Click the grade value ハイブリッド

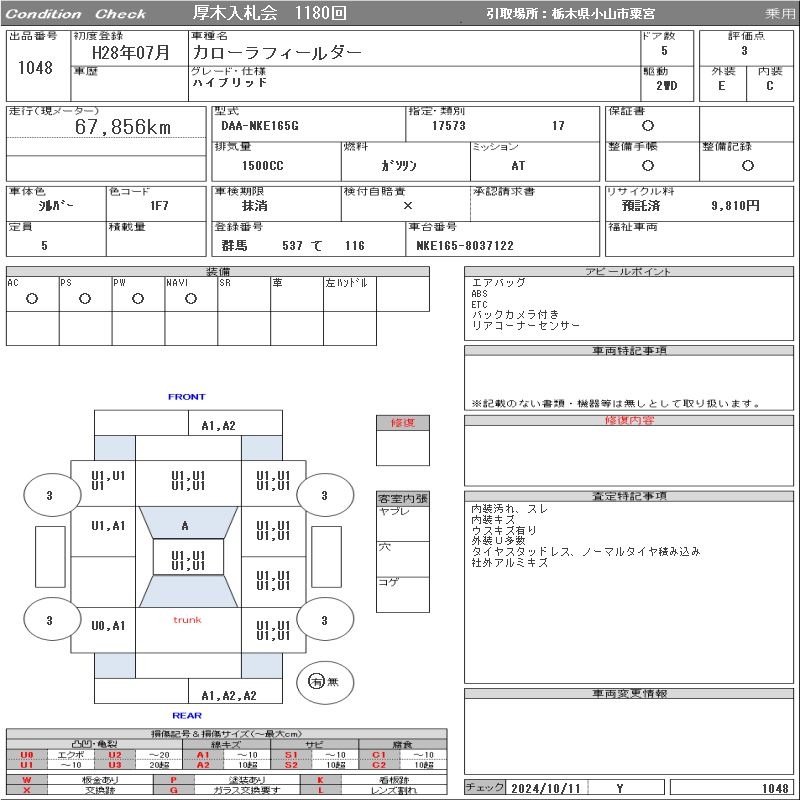coord(230,83)
